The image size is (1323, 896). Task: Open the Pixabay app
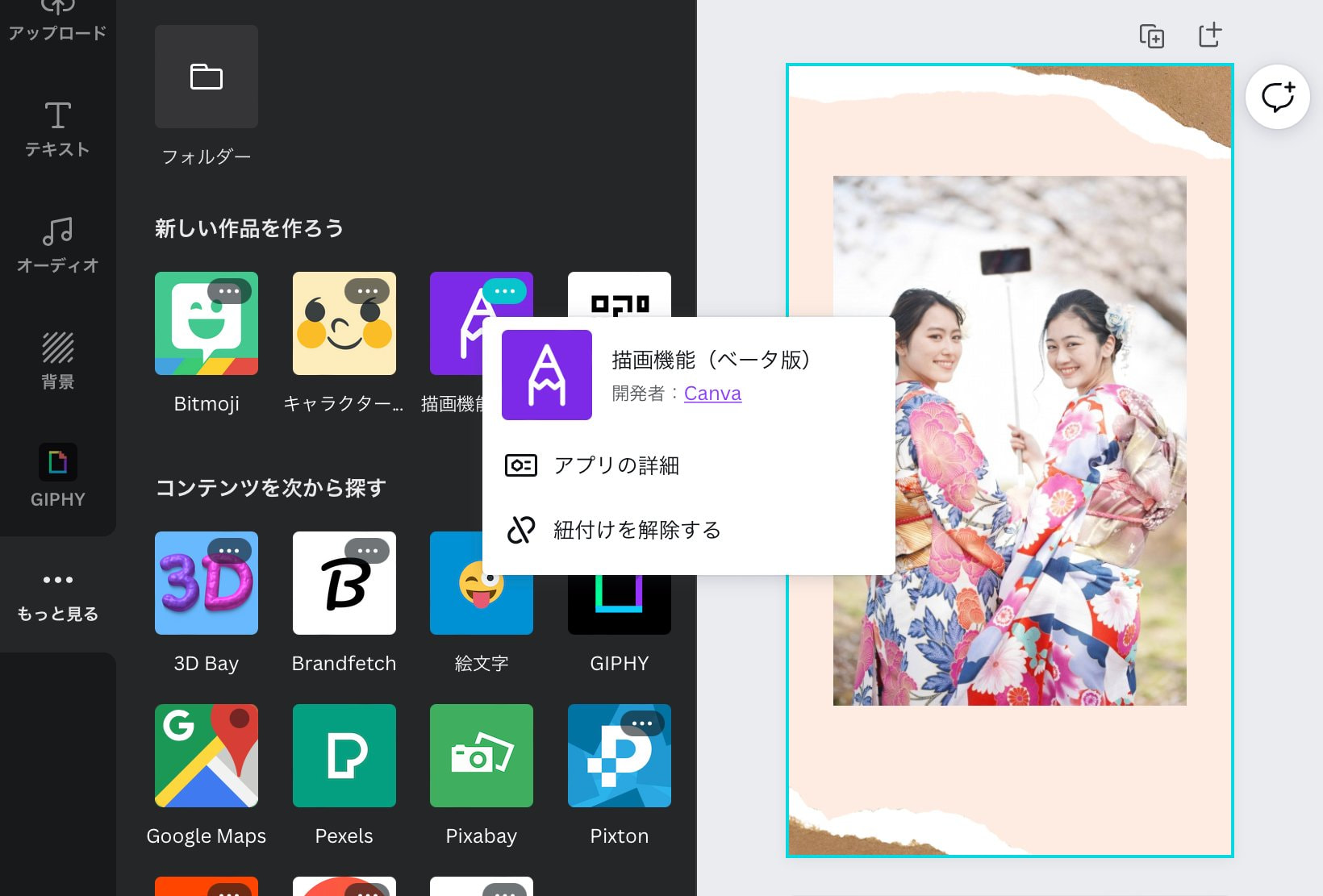click(481, 756)
